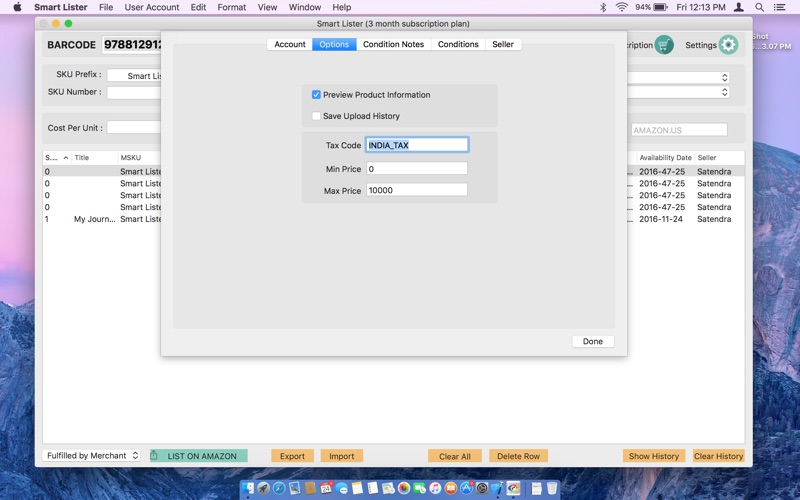Enable Save Upload History checkbox
Viewport: 800px width, 500px height.
tap(316, 116)
